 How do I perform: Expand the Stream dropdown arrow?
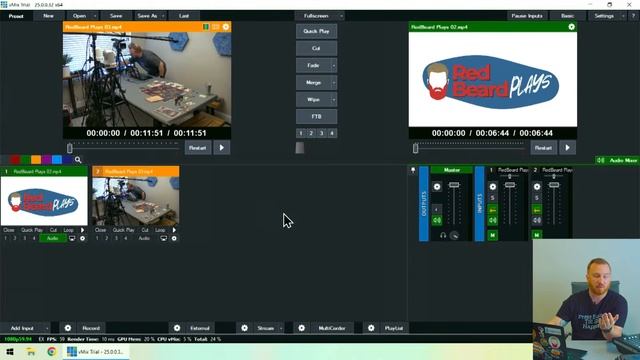[281, 328]
